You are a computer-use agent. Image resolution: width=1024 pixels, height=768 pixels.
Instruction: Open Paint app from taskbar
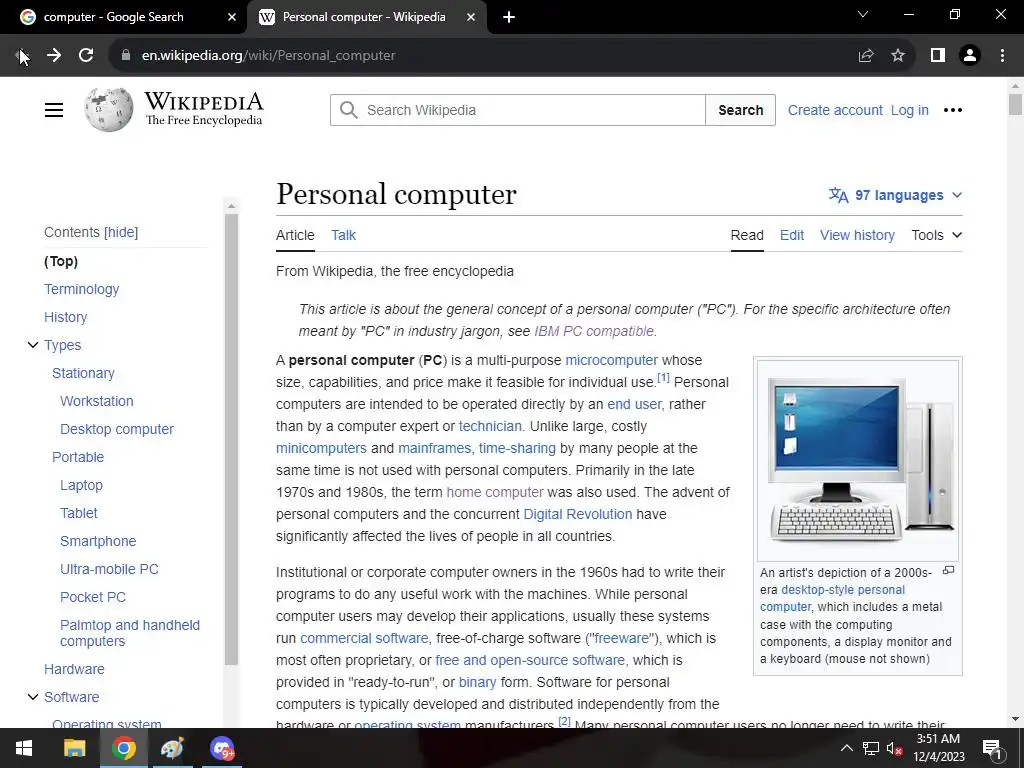pyautogui.click(x=172, y=748)
